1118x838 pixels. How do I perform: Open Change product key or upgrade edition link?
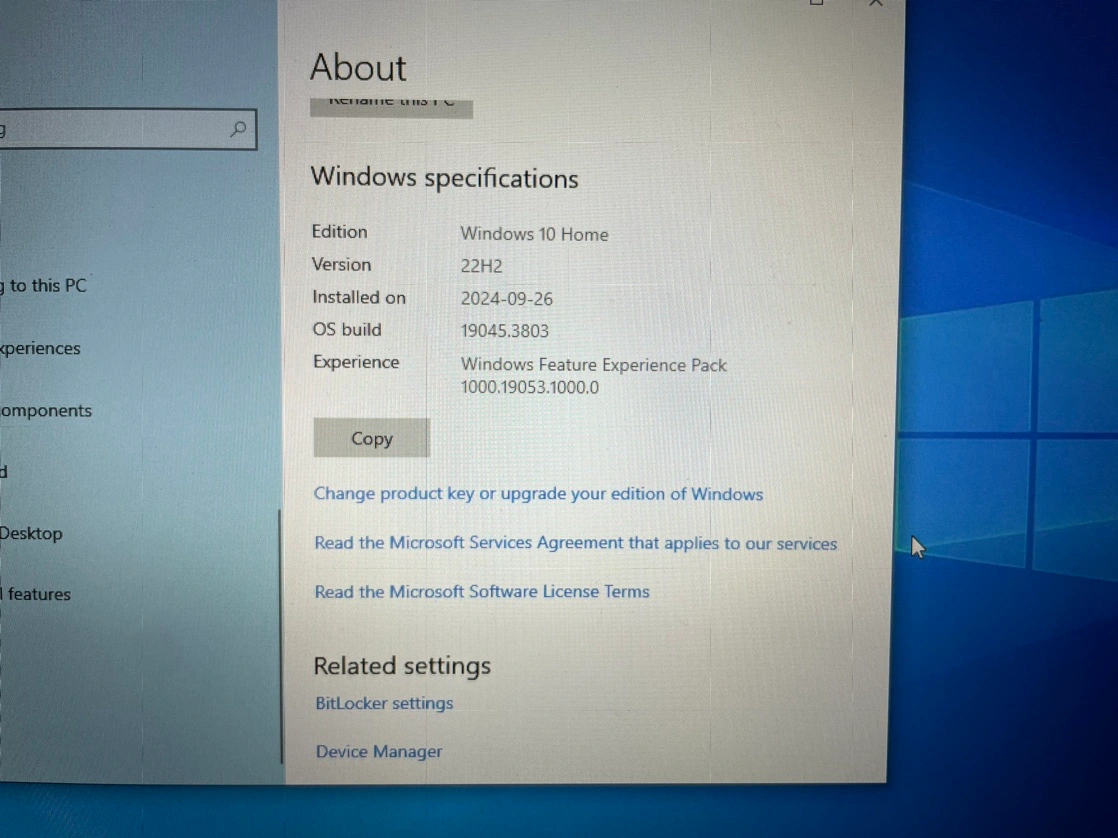click(538, 494)
